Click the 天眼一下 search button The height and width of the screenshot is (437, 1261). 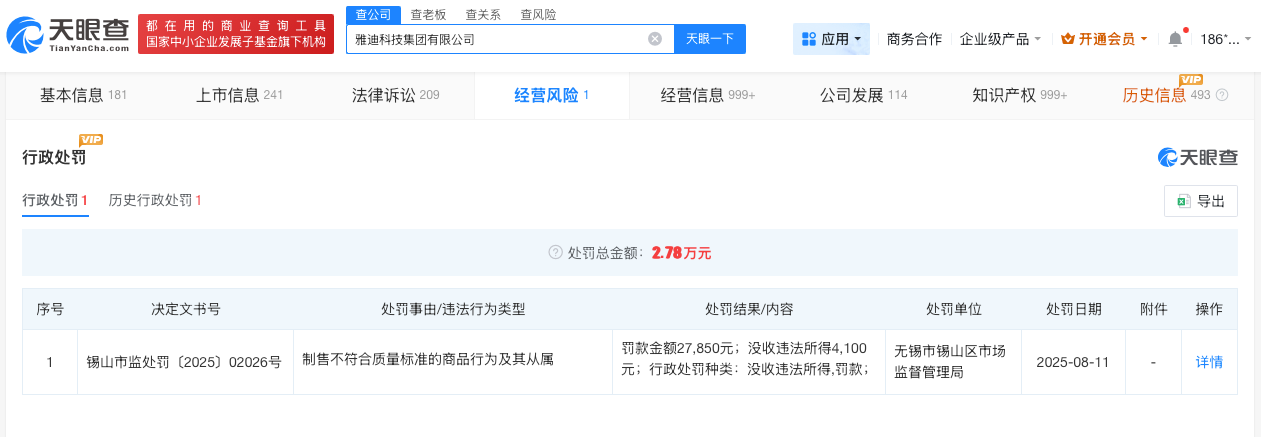pyautogui.click(x=710, y=39)
